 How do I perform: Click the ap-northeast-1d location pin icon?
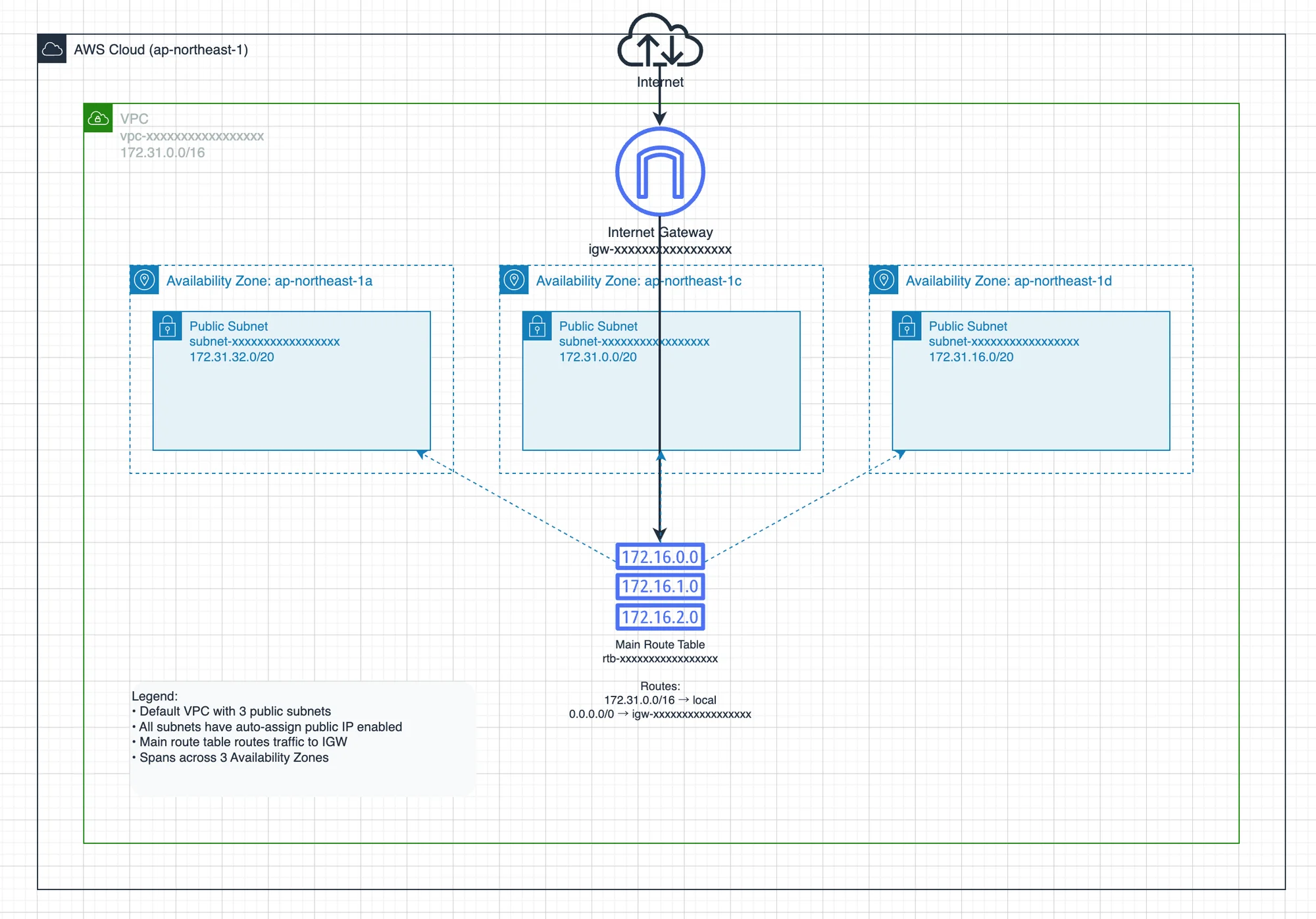(x=884, y=280)
